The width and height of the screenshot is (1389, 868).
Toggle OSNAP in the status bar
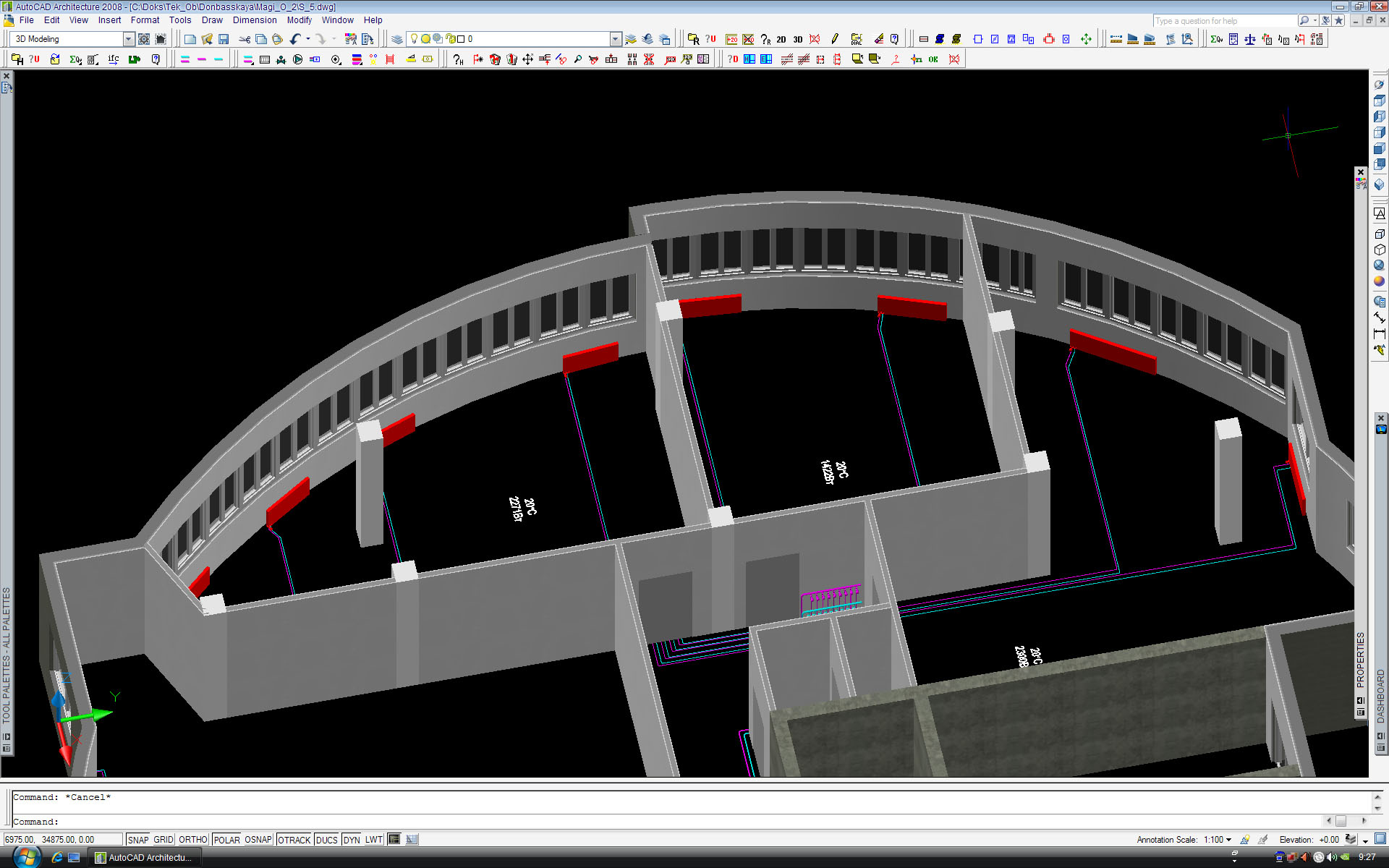coord(258,840)
